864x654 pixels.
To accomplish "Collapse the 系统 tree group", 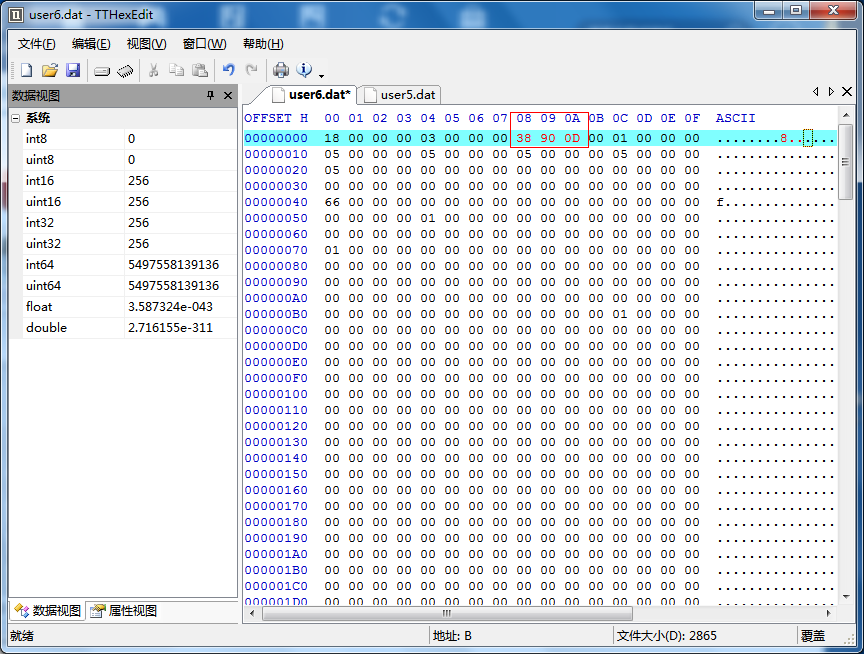I will (16, 118).
